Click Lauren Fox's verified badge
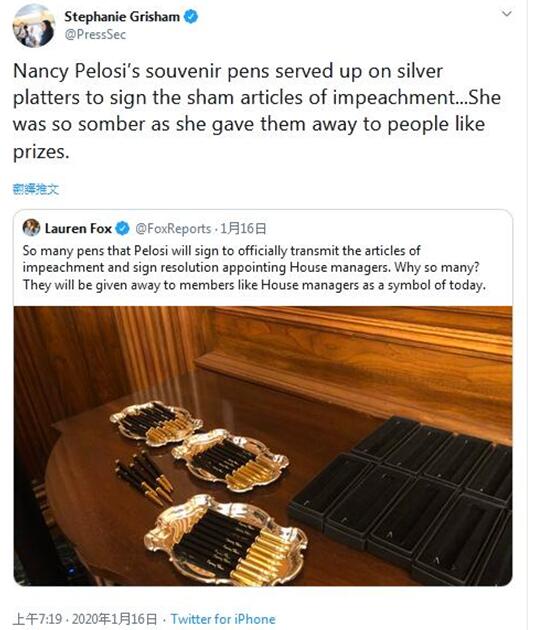 click(x=123, y=228)
